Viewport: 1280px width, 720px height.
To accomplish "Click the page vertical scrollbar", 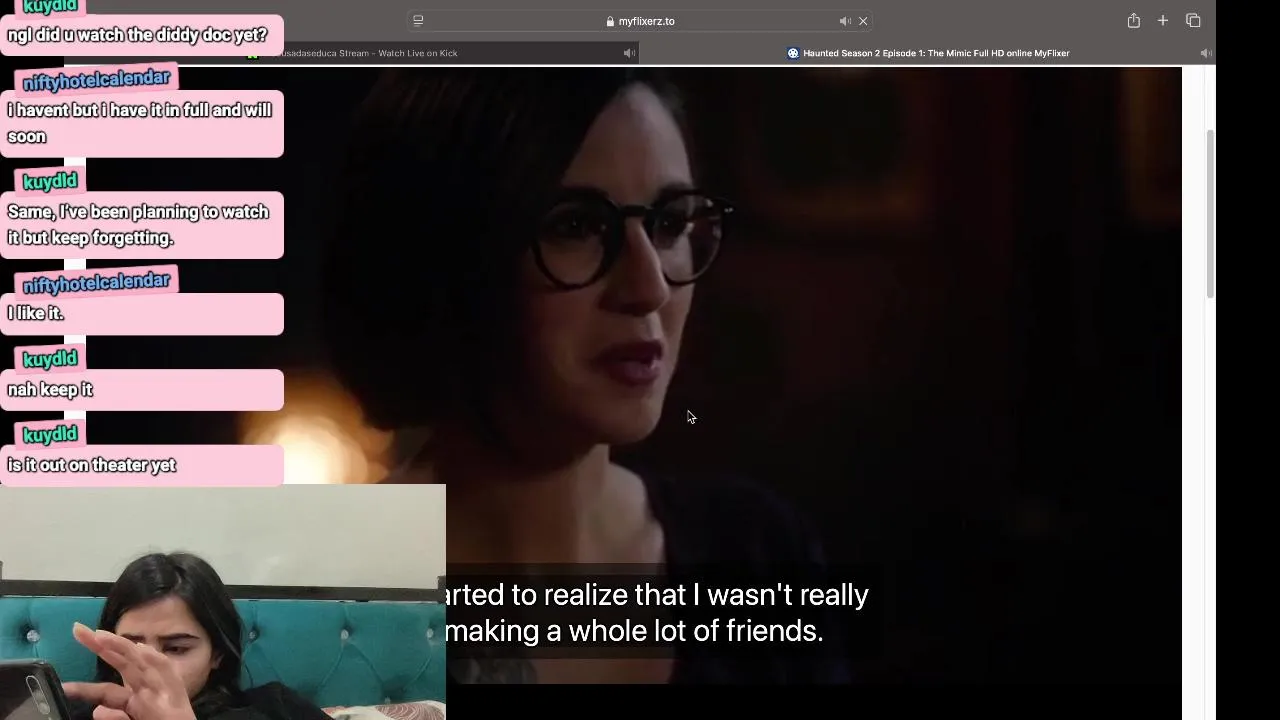I will coord(1210,213).
